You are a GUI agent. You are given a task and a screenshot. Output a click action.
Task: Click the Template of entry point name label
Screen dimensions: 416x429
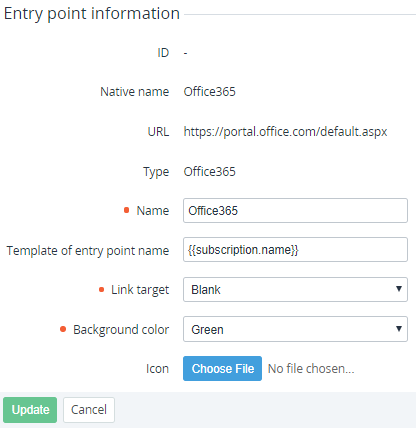[x=88, y=251]
